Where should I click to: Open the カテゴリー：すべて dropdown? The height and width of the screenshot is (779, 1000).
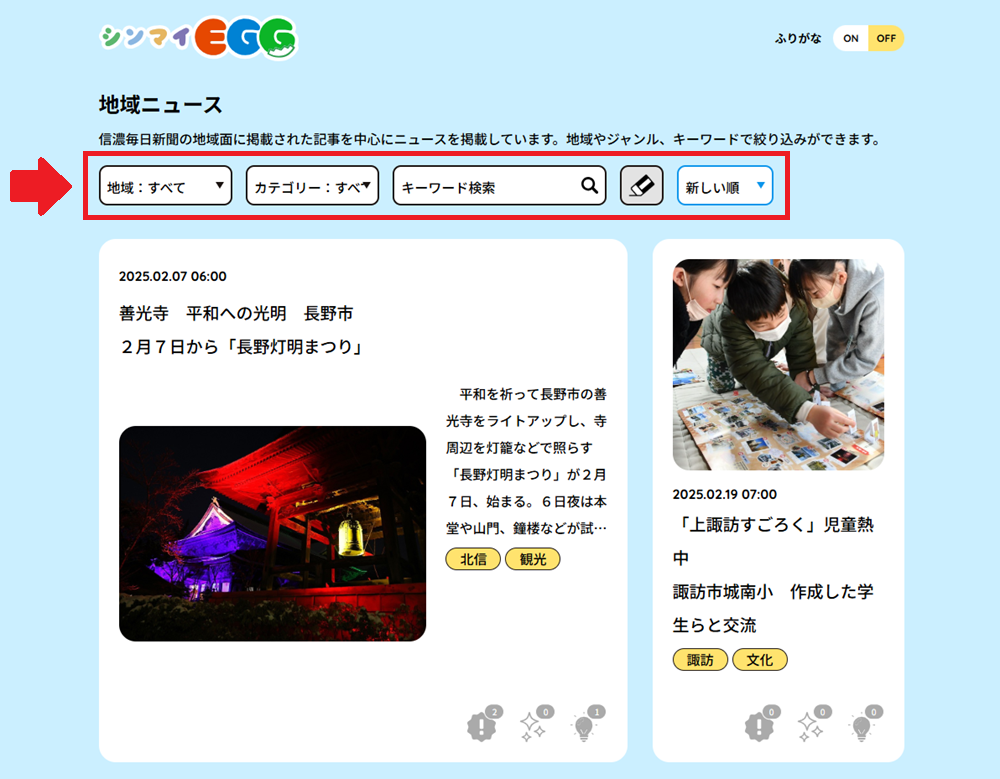(312, 186)
